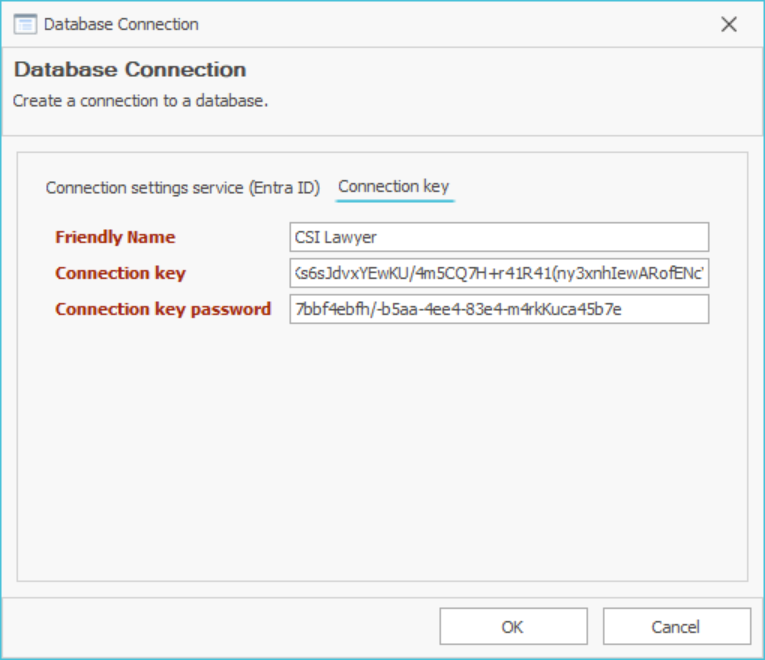The height and width of the screenshot is (660, 765).
Task: Click the blank footer area left of OK
Action: coord(220,627)
